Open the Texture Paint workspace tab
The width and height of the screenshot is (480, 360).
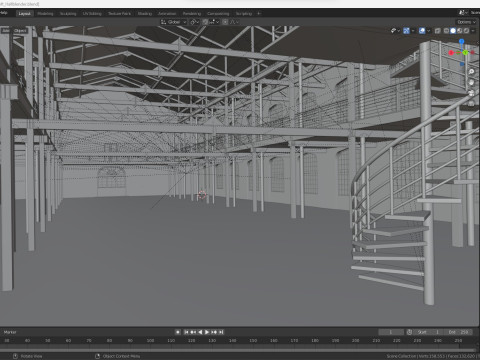(x=119, y=14)
